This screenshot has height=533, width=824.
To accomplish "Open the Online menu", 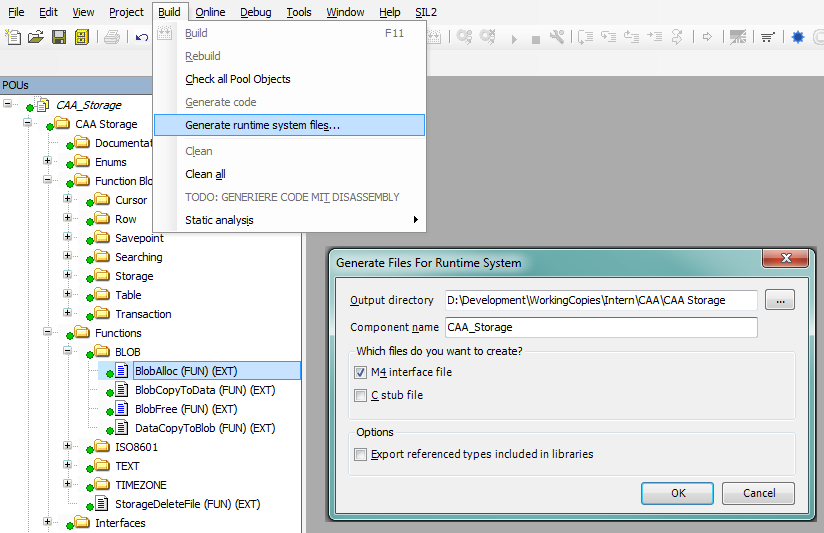I will (x=210, y=12).
